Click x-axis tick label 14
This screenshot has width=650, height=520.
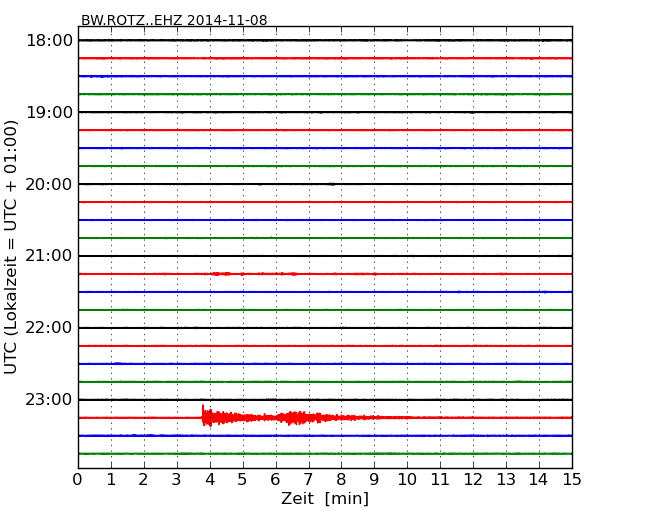(x=539, y=480)
